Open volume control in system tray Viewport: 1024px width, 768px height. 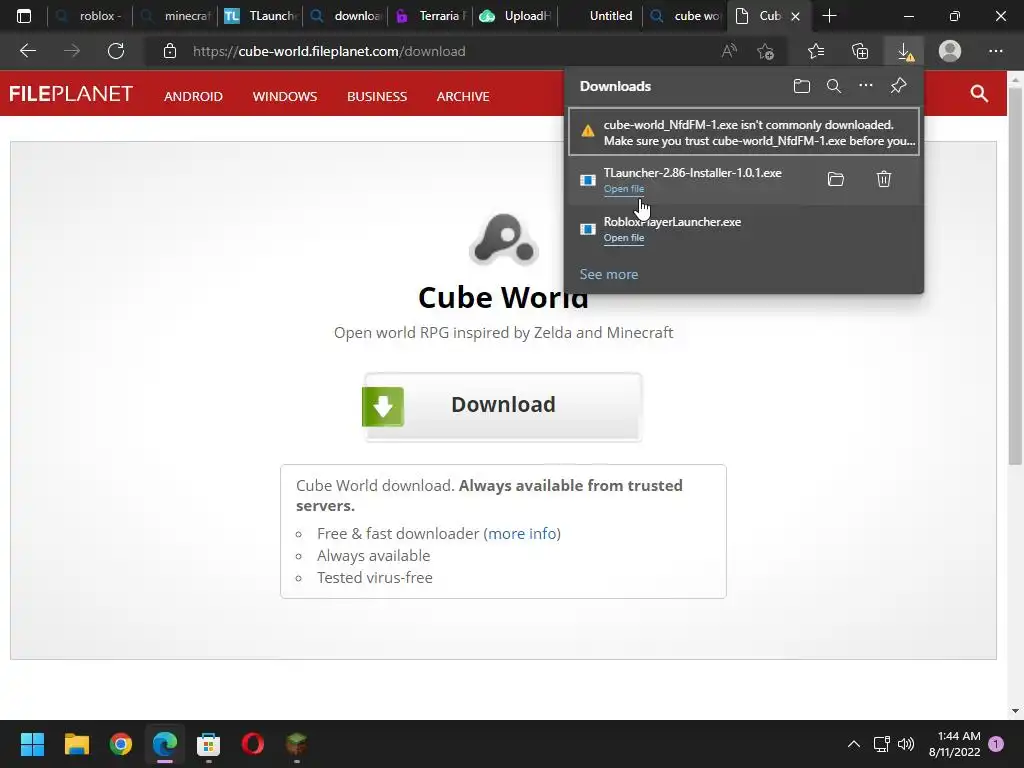pyautogui.click(x=906, y=744)
